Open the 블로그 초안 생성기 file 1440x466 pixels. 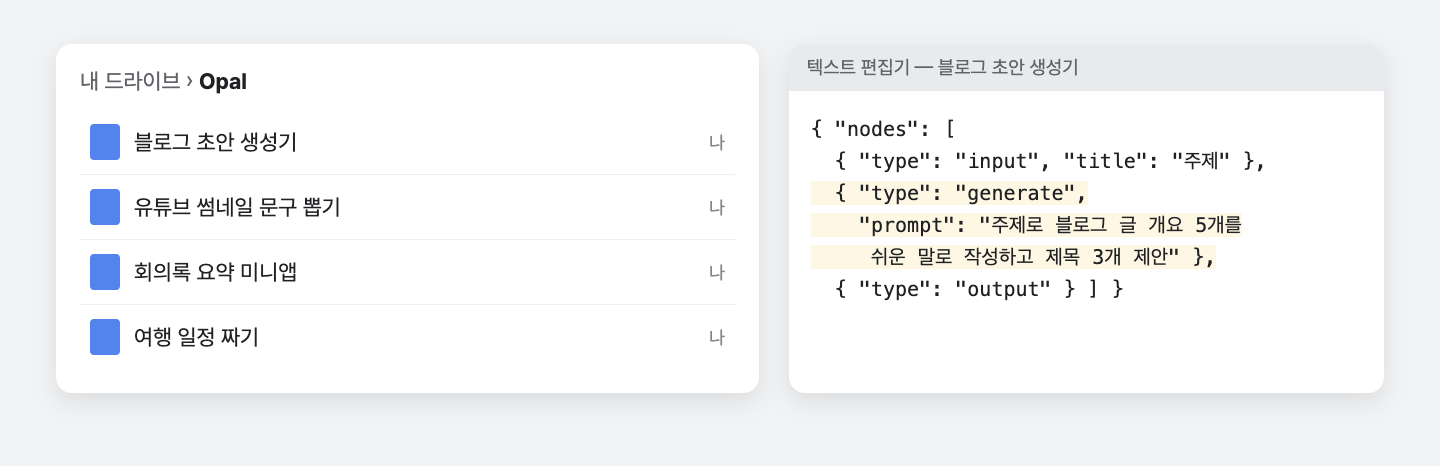(x=408, y=142)
